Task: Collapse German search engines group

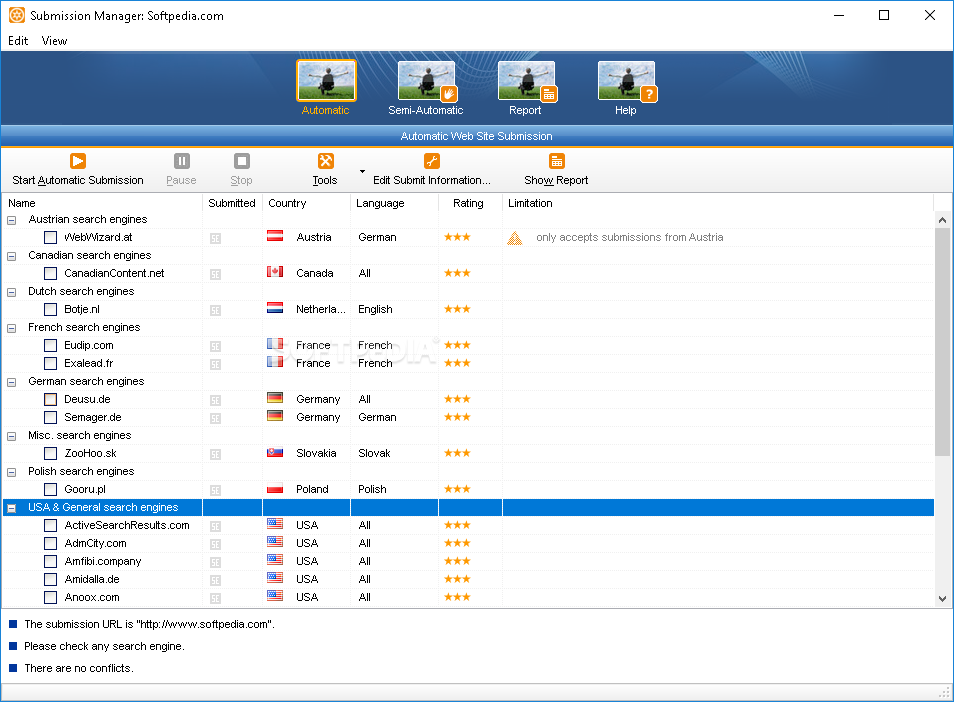Action: click(12, 382)
